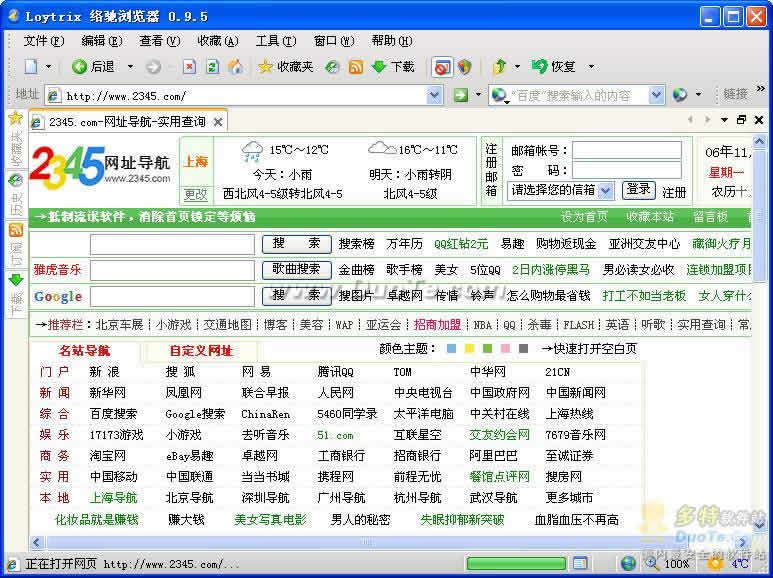This screenshot has width=773, height=578.
Task: Click the 雅虎音乐 search input field
Action: pyautogui.click(x=173, y=270)
